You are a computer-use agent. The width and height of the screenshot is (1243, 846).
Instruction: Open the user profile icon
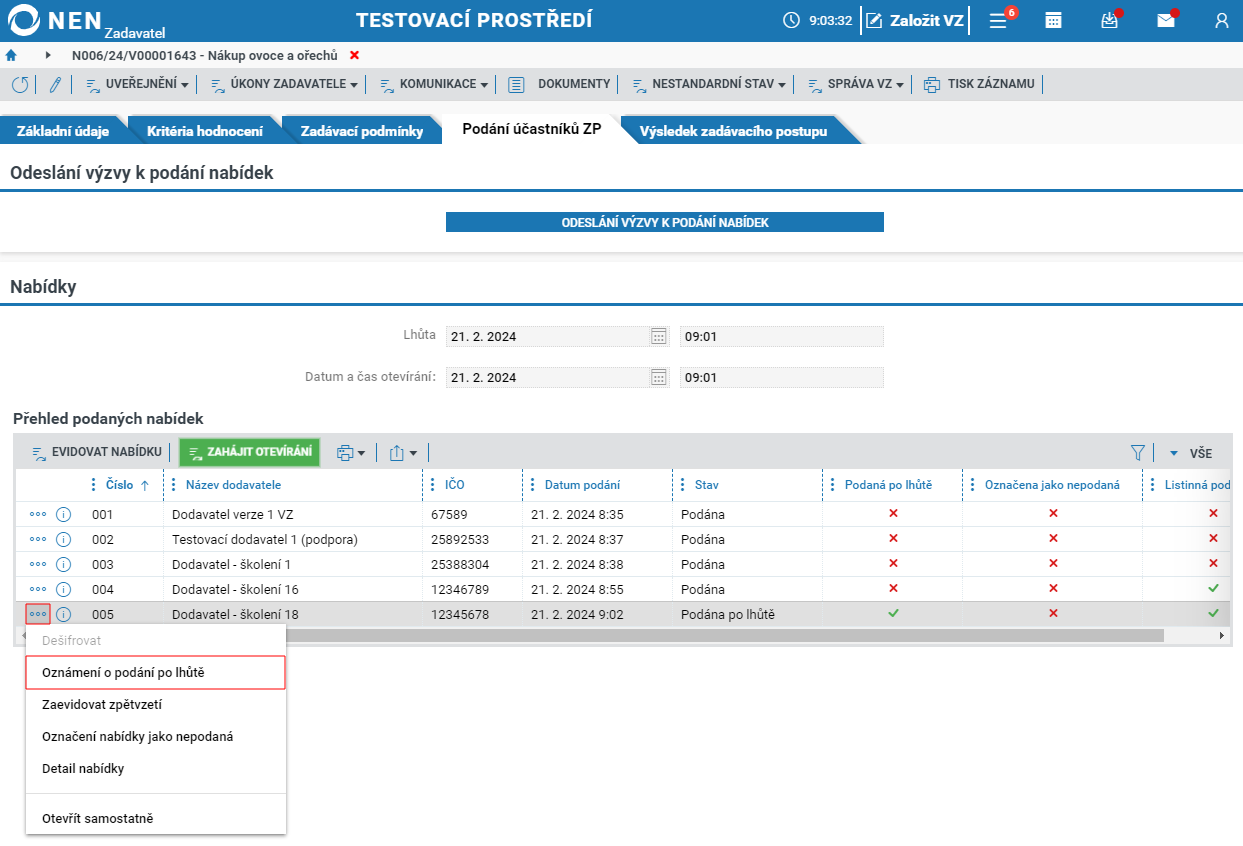(1221, 20)
